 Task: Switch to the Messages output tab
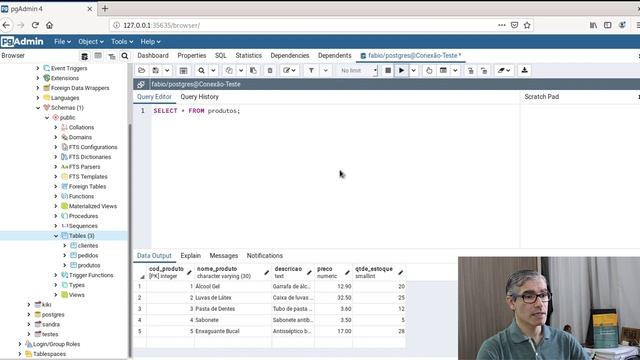(224, 256)
